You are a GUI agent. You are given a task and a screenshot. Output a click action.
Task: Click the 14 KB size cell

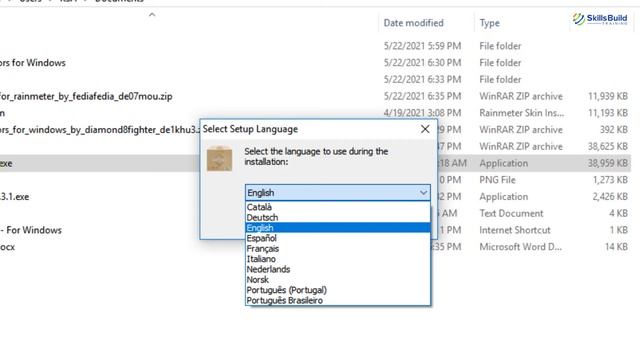click(x=616, y=247)
